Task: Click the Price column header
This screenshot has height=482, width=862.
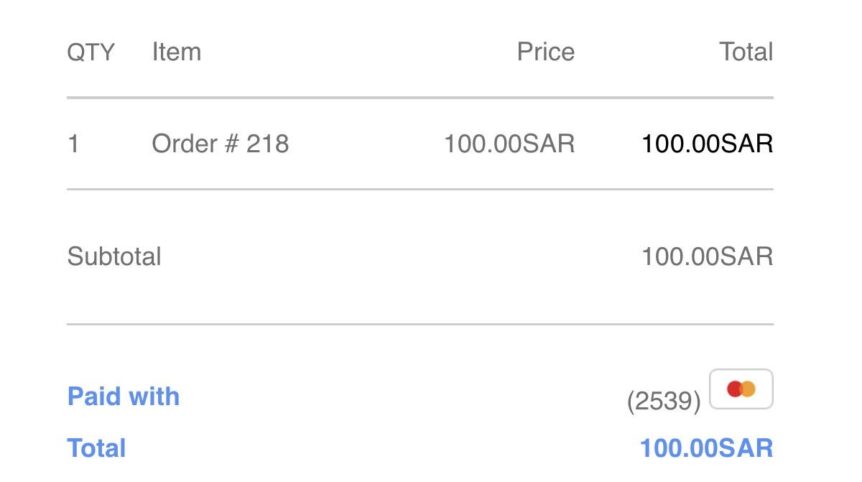Action: [x=545, y=52]
